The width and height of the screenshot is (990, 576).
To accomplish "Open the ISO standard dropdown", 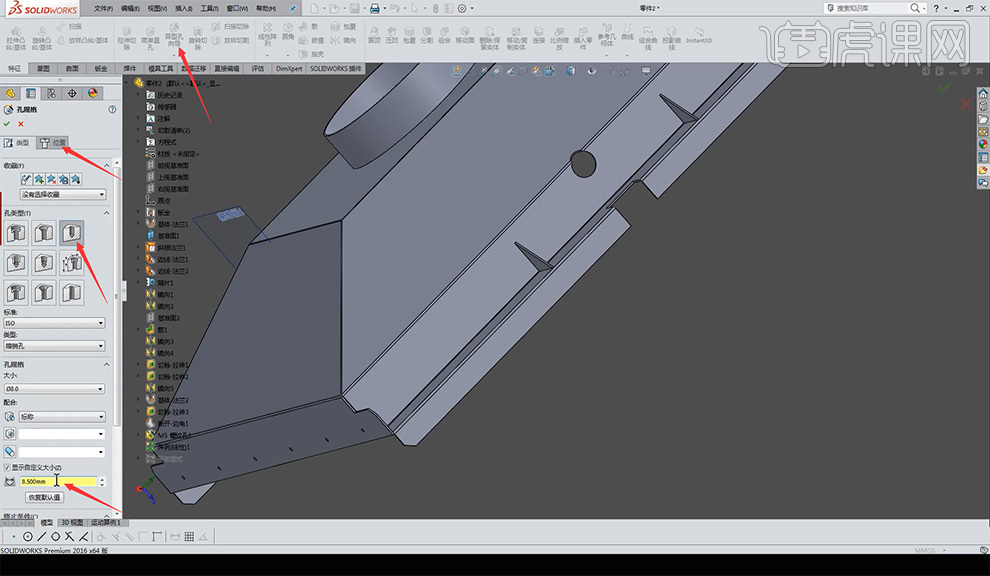I will [55, 323].
